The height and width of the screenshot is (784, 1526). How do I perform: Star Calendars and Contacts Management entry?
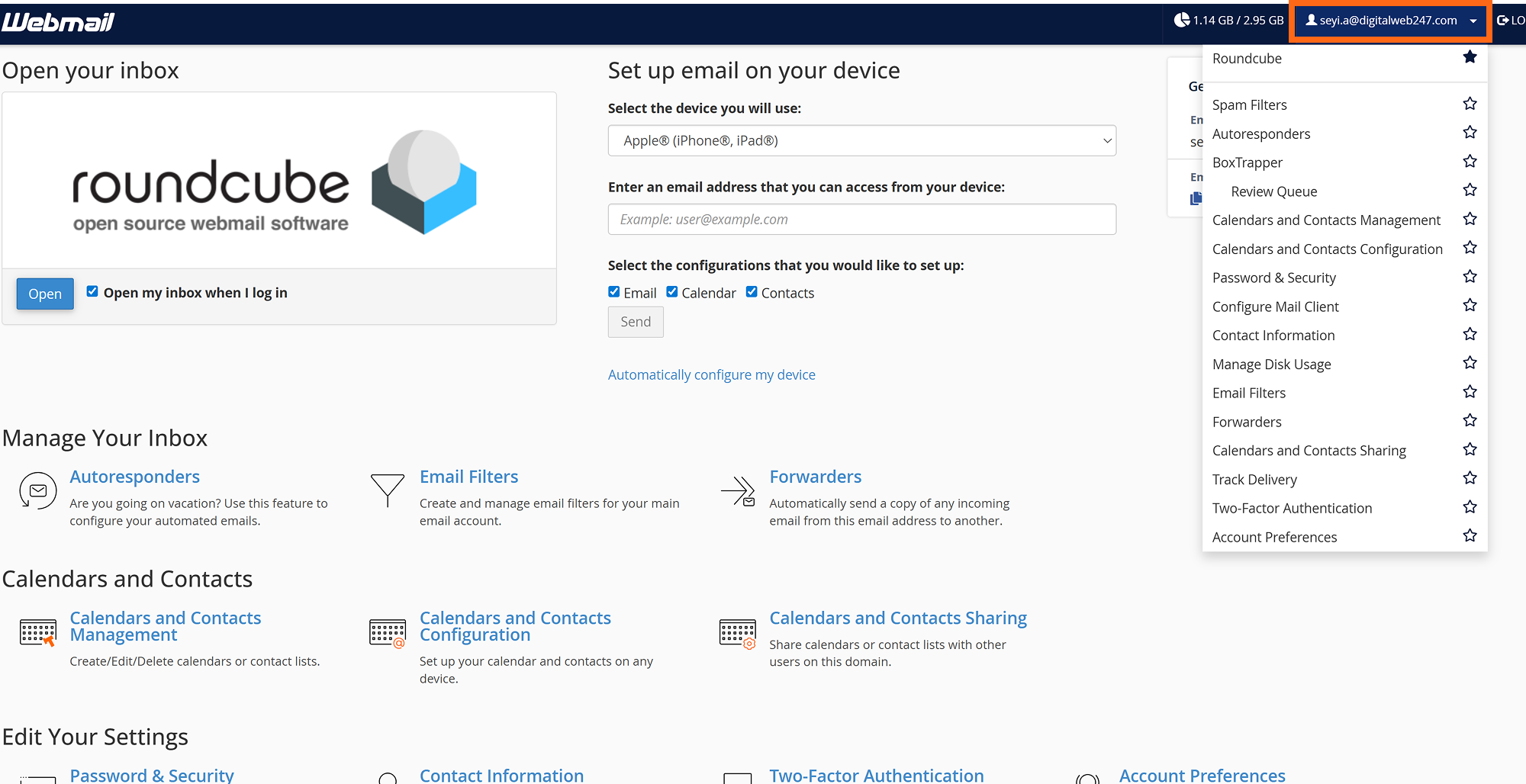pos(1470,219)
